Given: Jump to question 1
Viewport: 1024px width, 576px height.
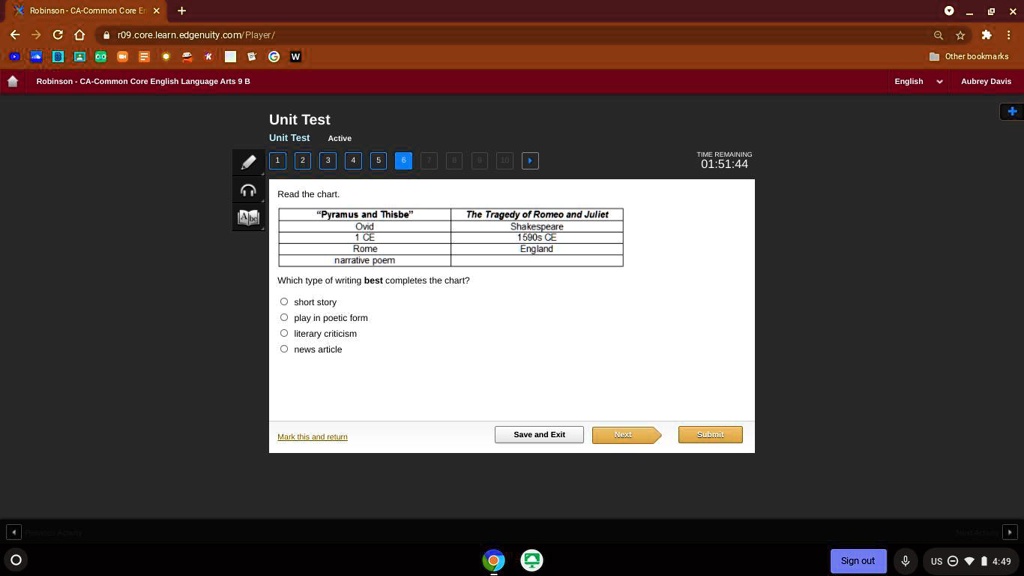Looking at the screenshot, I should coord(278,161).
